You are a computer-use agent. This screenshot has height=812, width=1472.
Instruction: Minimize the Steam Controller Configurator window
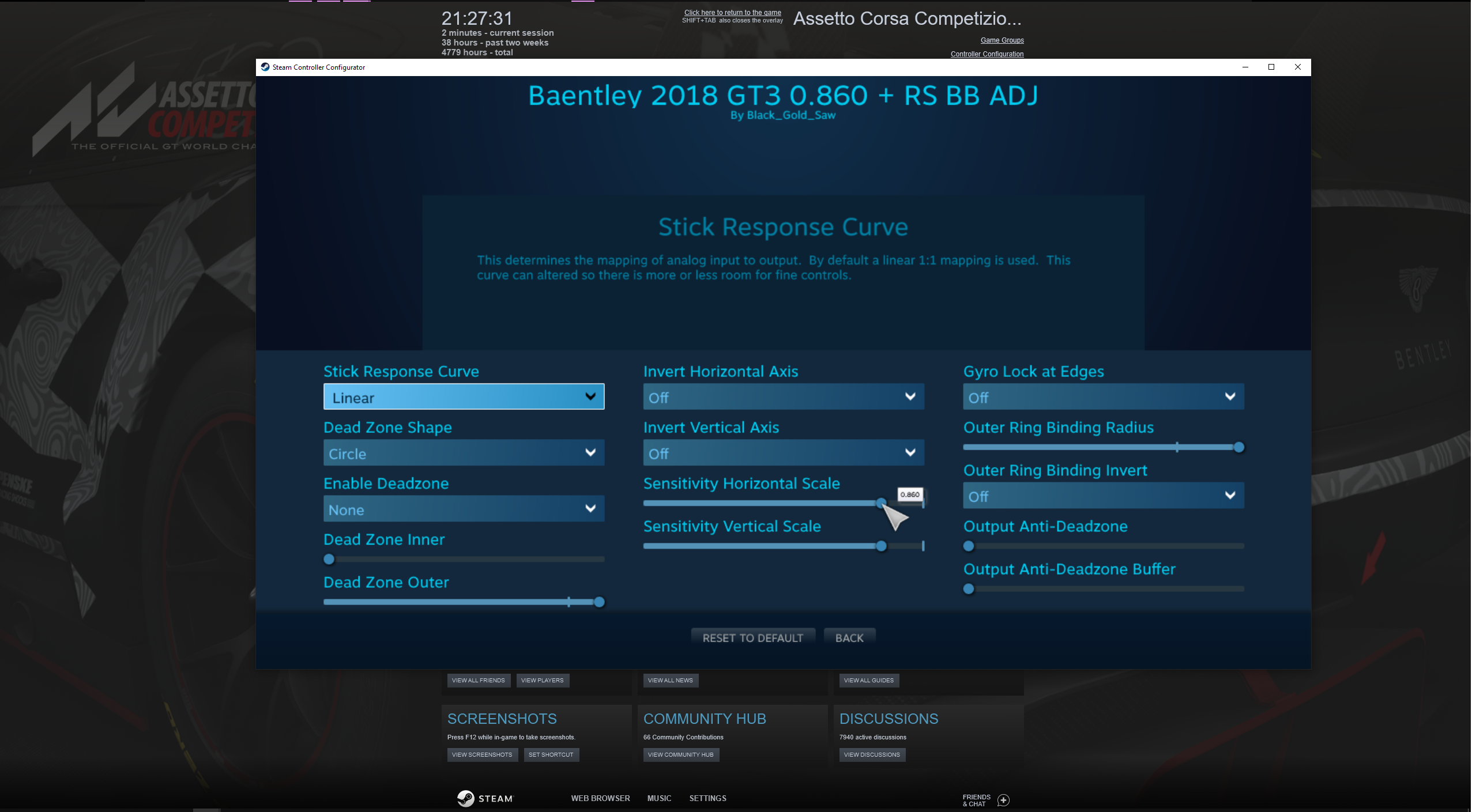[1245, 67]
